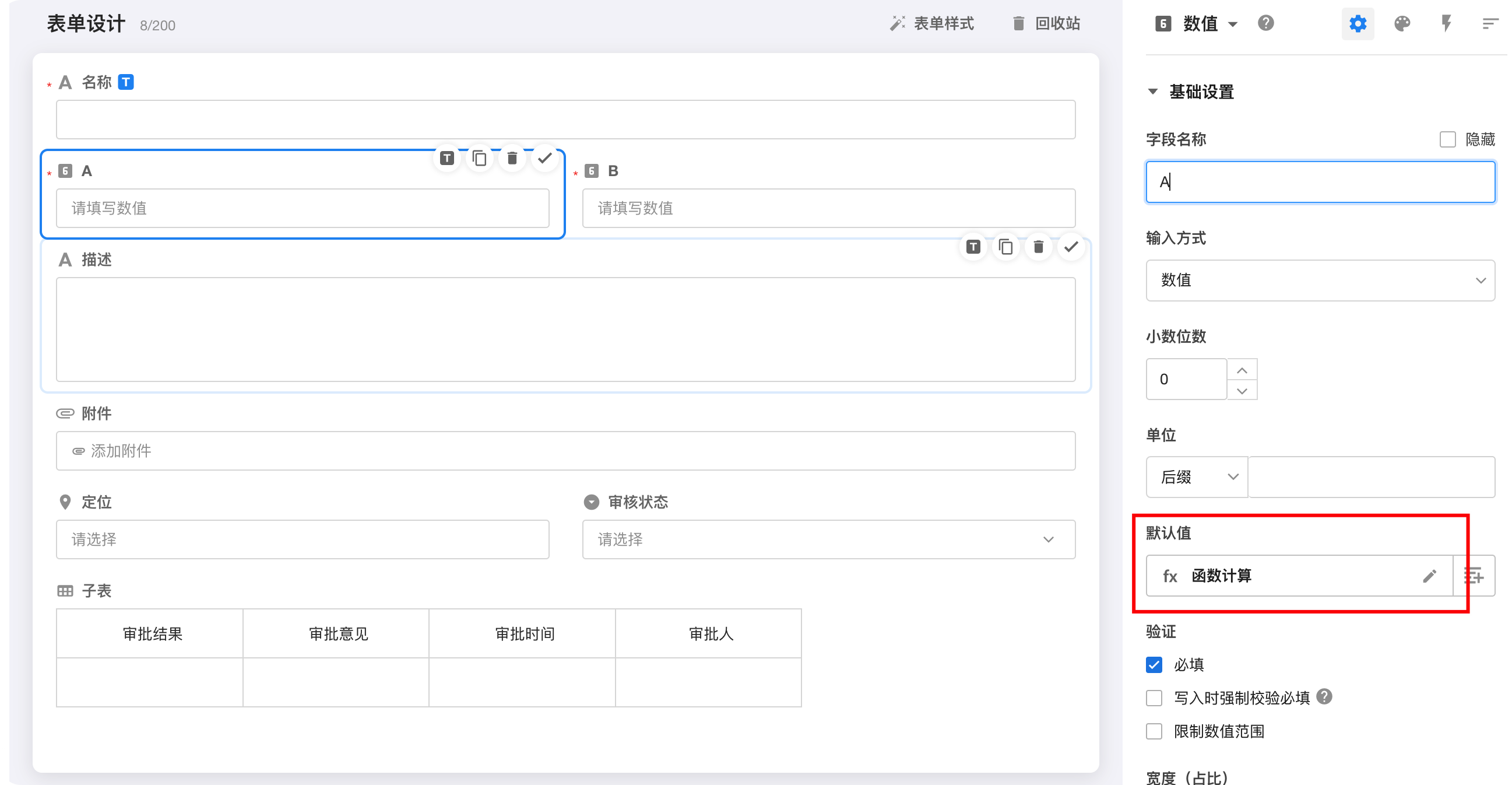Delete field A using trash icon

click(x=512, y=158)
